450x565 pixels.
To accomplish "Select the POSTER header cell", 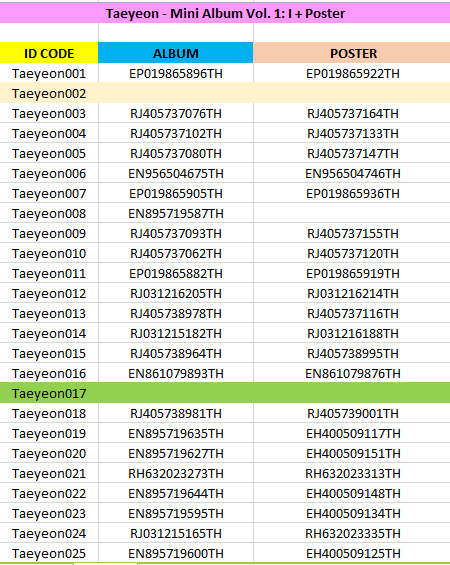I will tap(352, 53).
